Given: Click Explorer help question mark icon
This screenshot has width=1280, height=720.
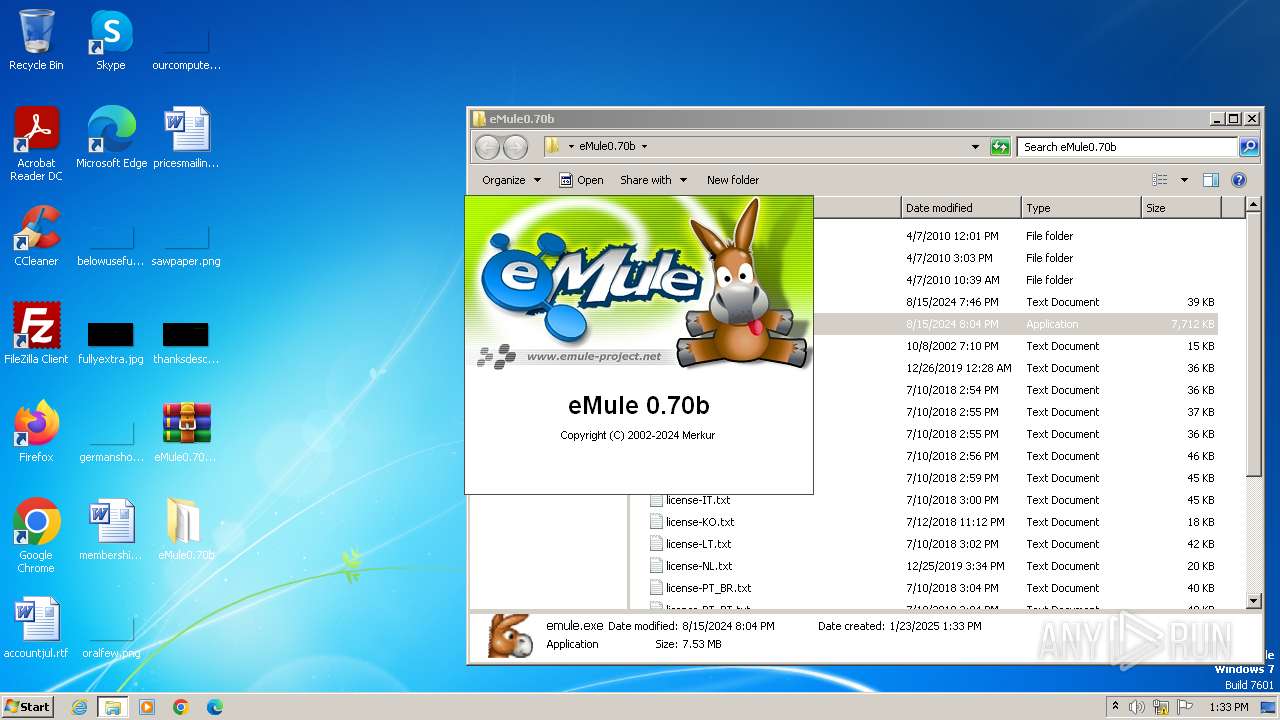Looking at the screenshot, I should point(1239,180).
